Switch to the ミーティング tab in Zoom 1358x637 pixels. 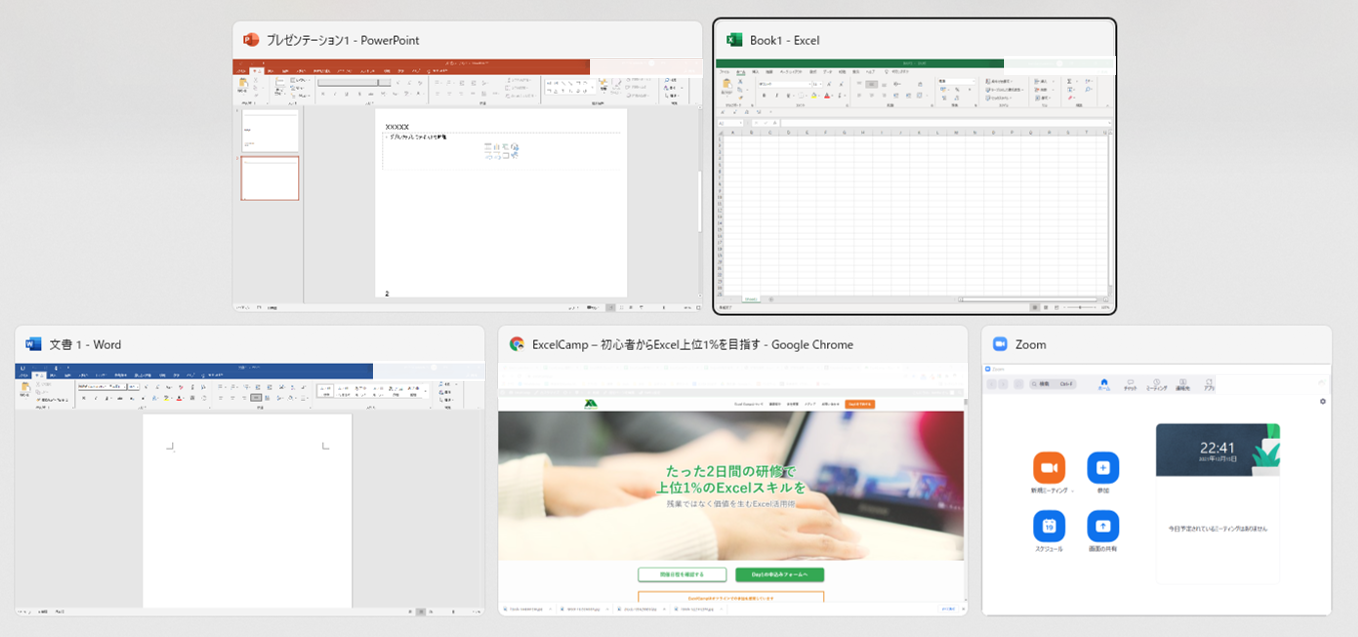[1156, 384]
